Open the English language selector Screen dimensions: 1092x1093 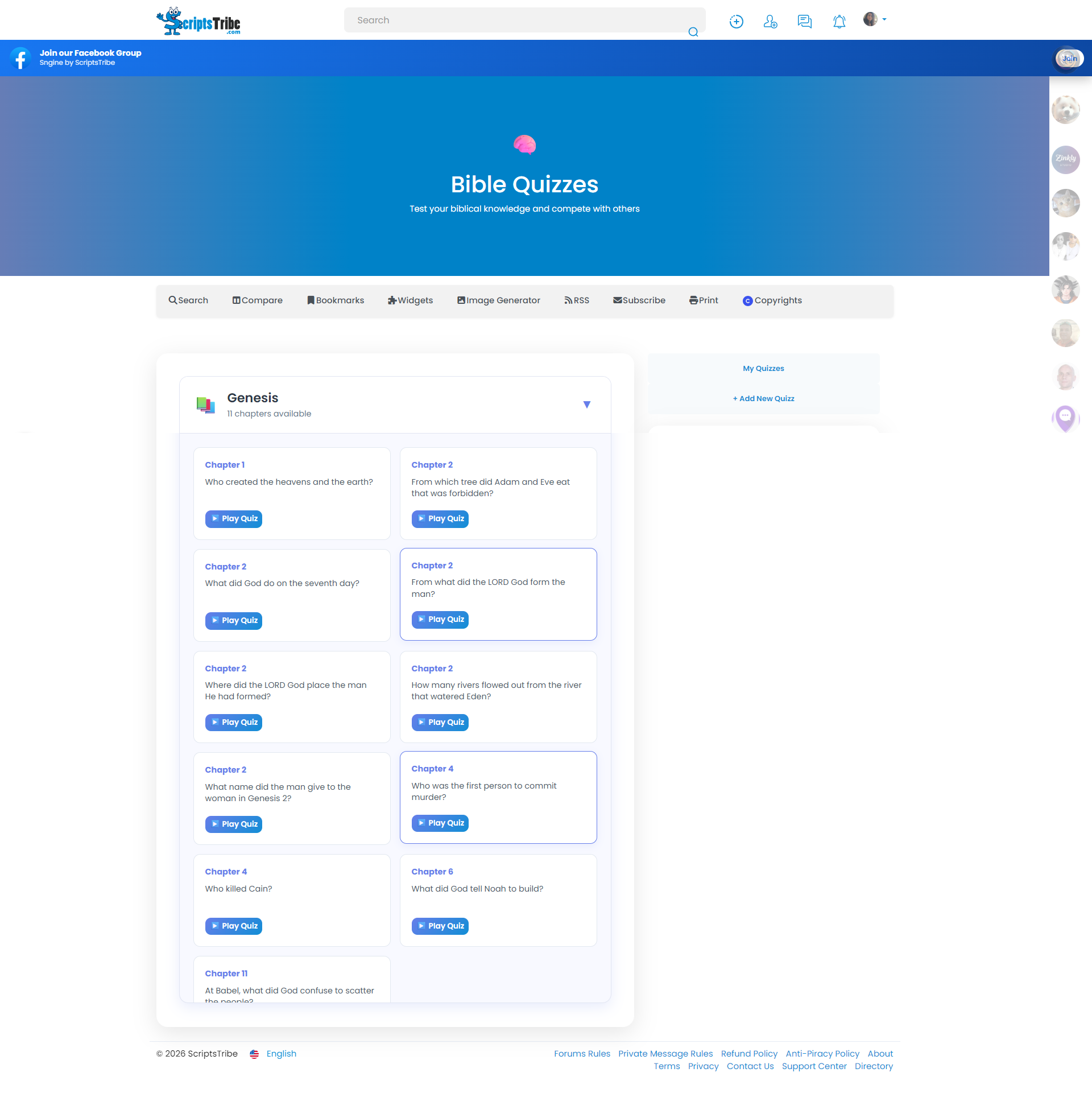[x=281, y=1053]
